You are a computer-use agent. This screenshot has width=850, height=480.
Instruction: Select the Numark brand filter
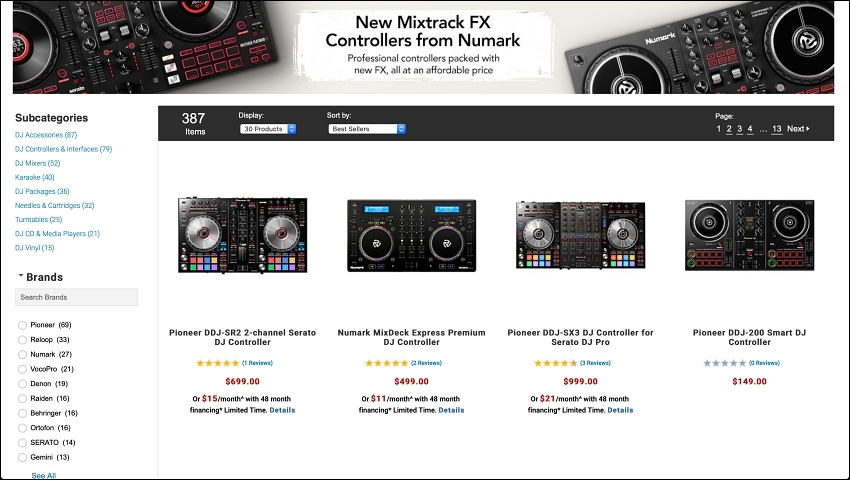click(22, 354)
